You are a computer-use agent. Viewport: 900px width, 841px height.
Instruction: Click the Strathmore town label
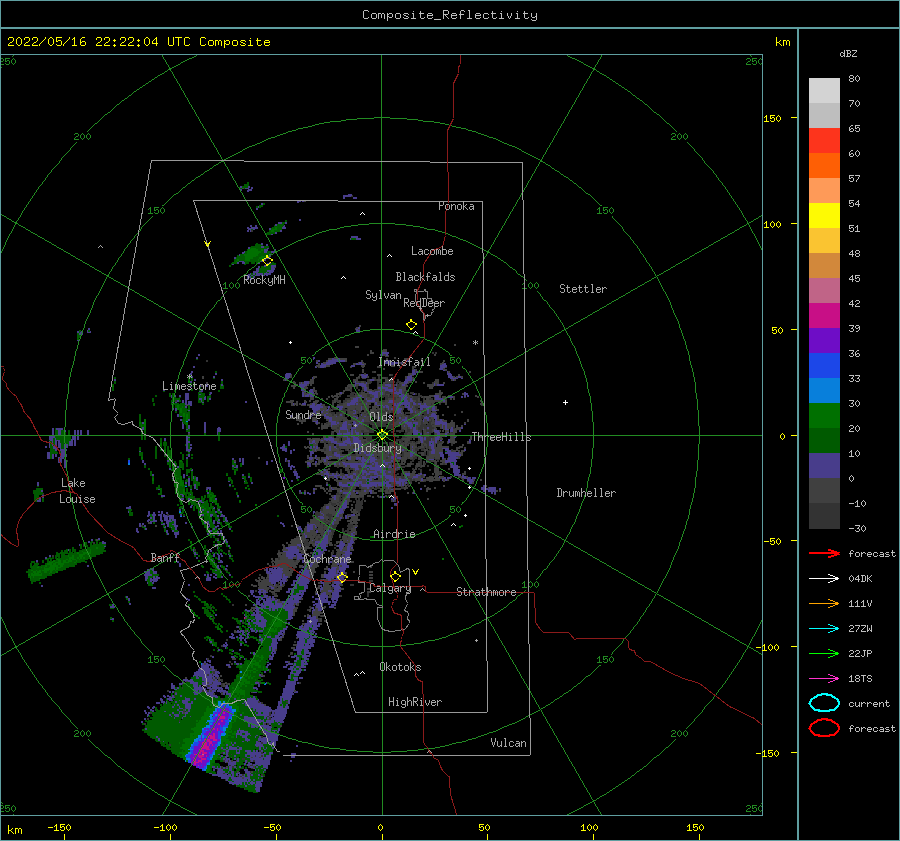click(x=486, y=592)
